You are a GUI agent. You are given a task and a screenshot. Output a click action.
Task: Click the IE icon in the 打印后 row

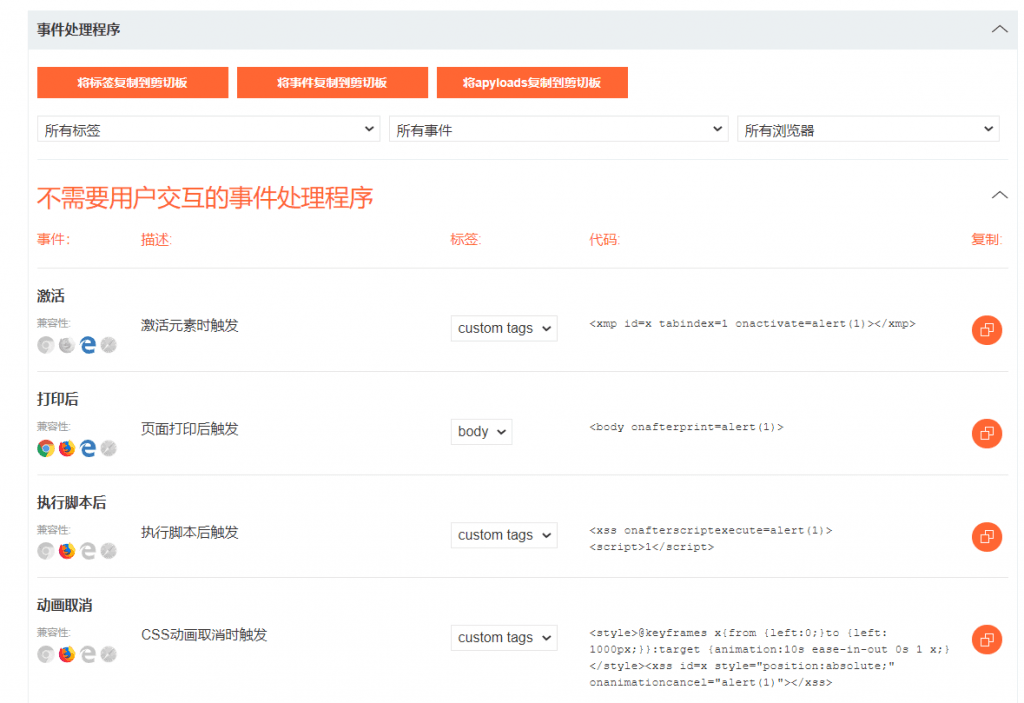click(88, 448)
